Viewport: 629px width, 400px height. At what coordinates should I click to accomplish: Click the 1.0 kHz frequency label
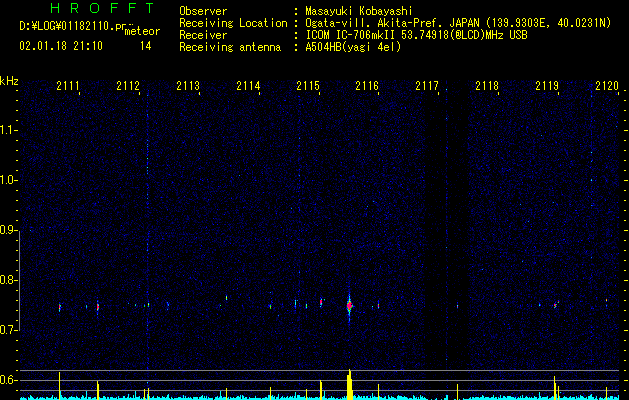coord(7,181)
